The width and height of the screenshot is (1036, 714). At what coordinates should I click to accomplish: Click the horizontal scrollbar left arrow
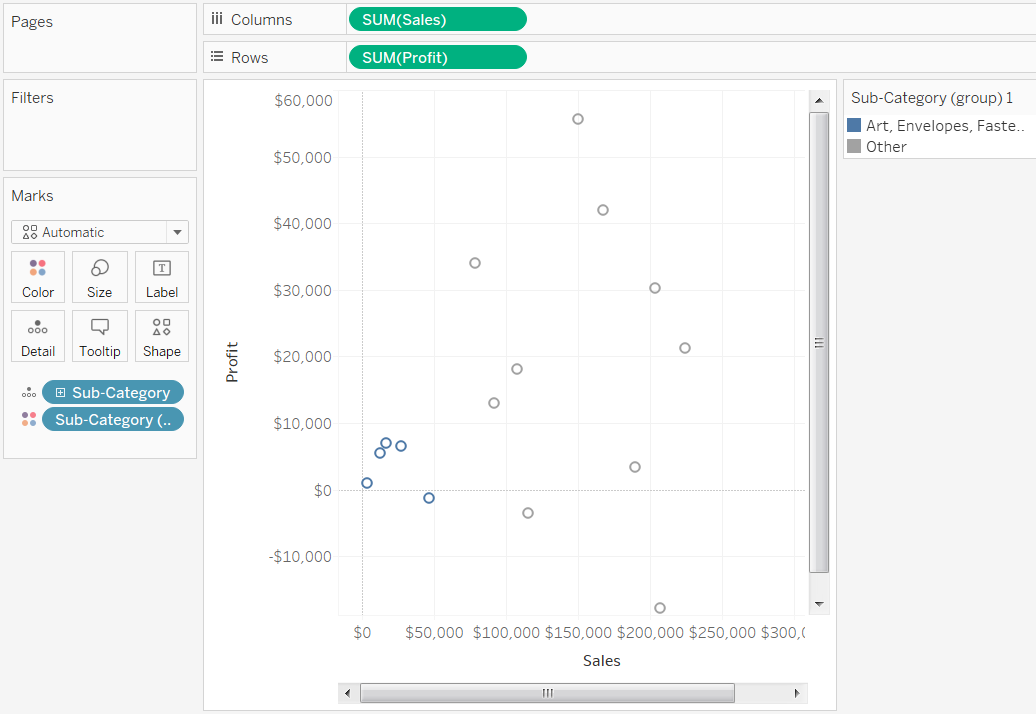tap(348, 693)
